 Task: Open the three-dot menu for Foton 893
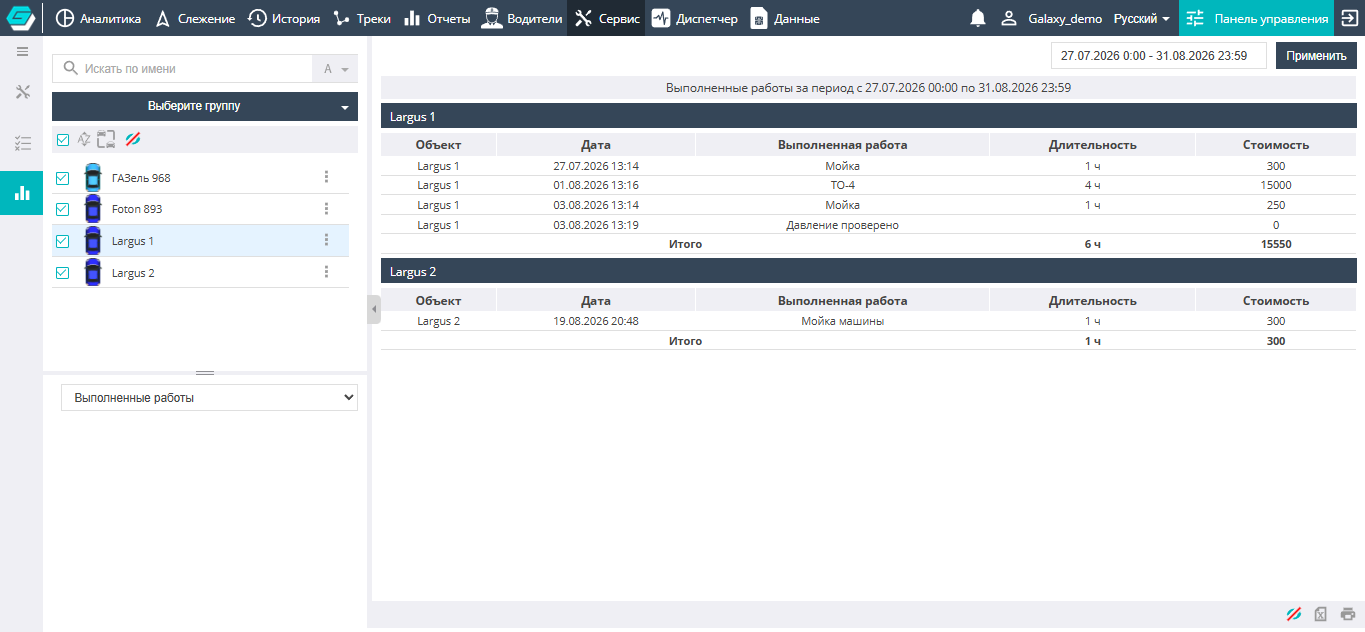tap(326, 209)
